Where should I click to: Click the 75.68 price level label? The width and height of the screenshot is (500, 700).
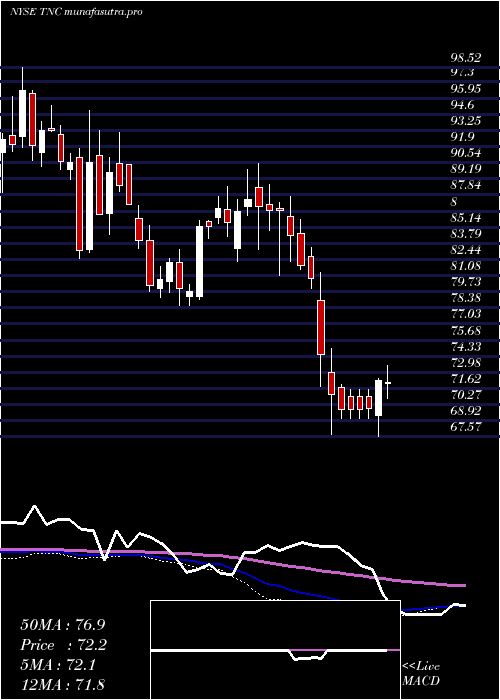click(466, 330)
